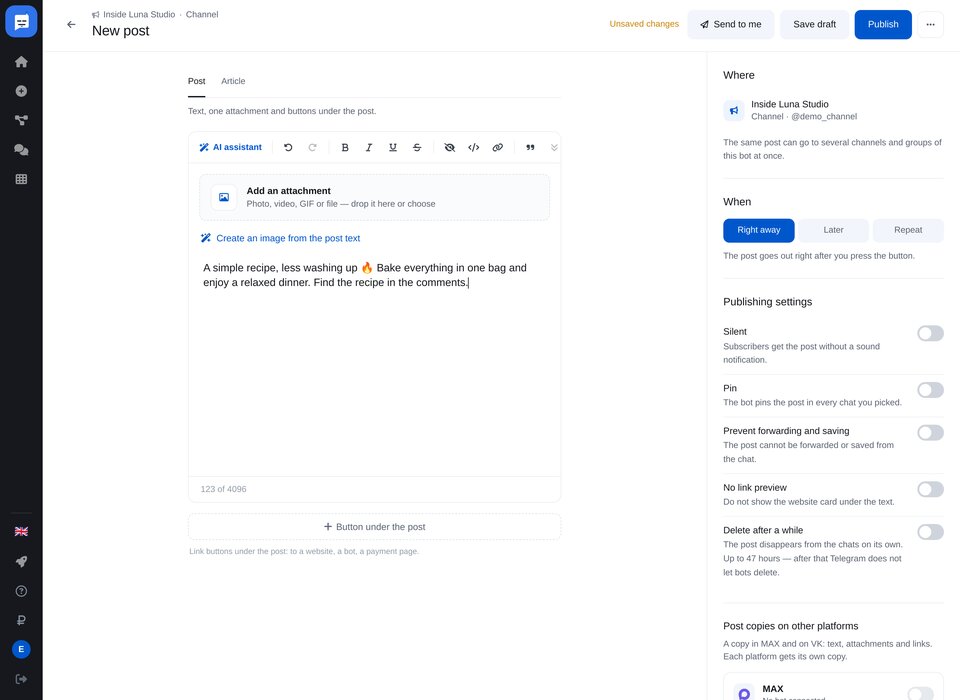Toggle underline formatting
This screenshot has height=700, width=960.
(x=393, y=148)
